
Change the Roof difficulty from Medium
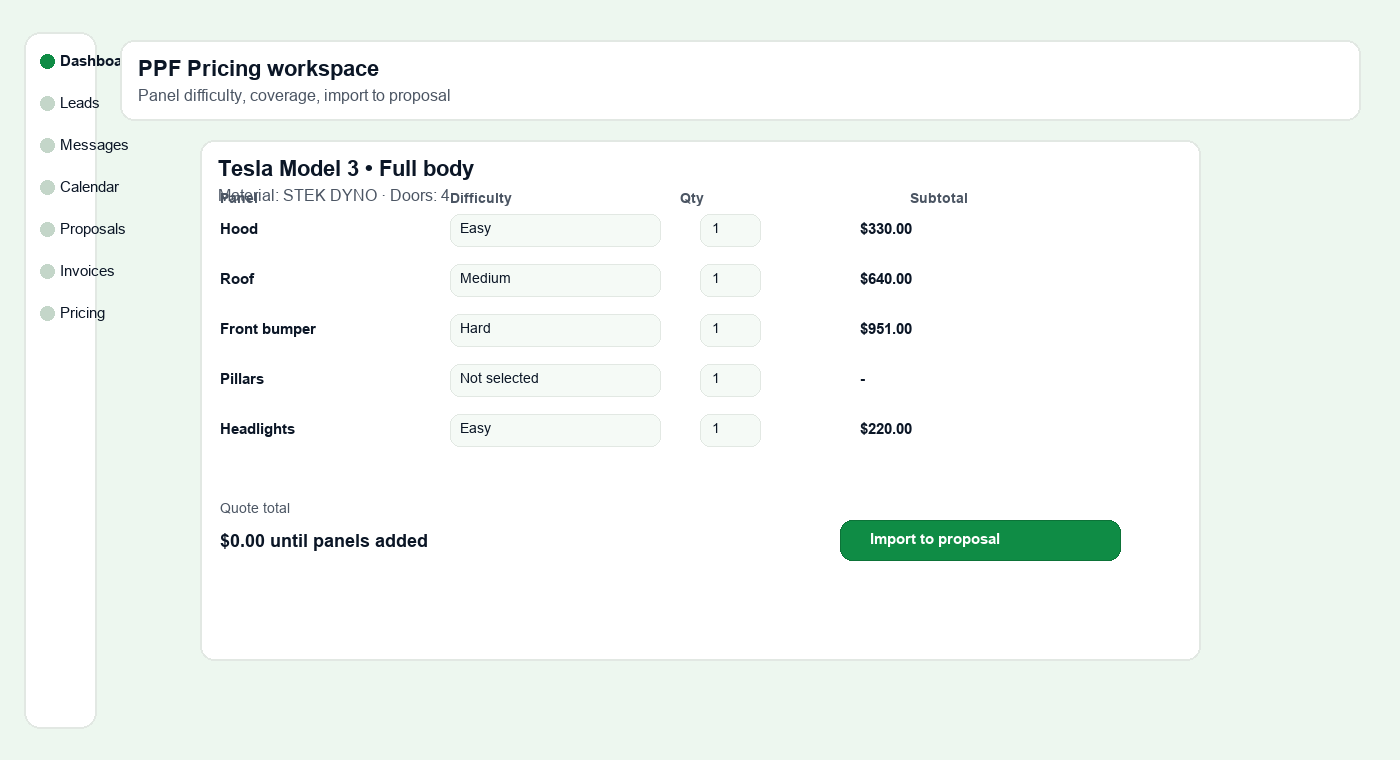point(555,280)
